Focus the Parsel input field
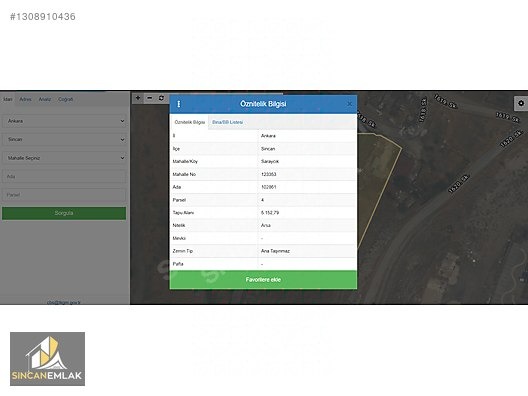 (x=64, y=195)
